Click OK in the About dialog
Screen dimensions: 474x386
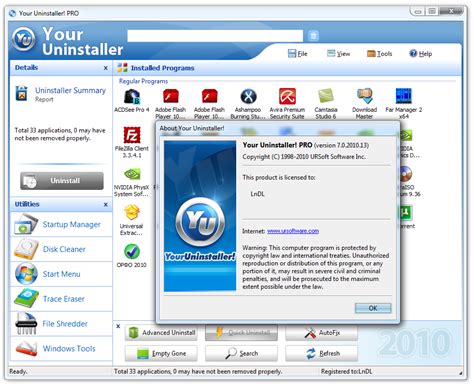[x=373, y=308]
